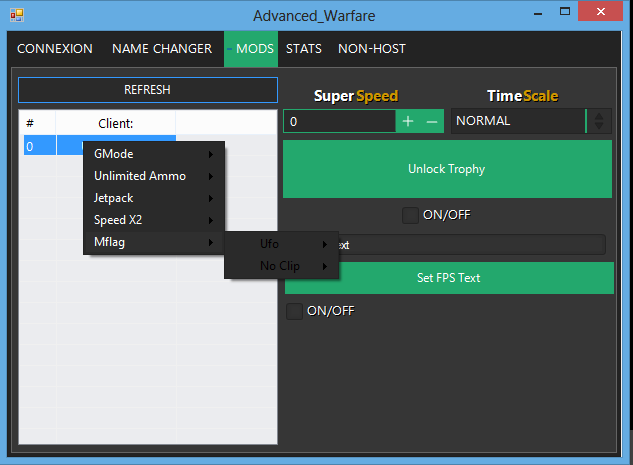Select the Mflag menu entry

tap(154, 242)
